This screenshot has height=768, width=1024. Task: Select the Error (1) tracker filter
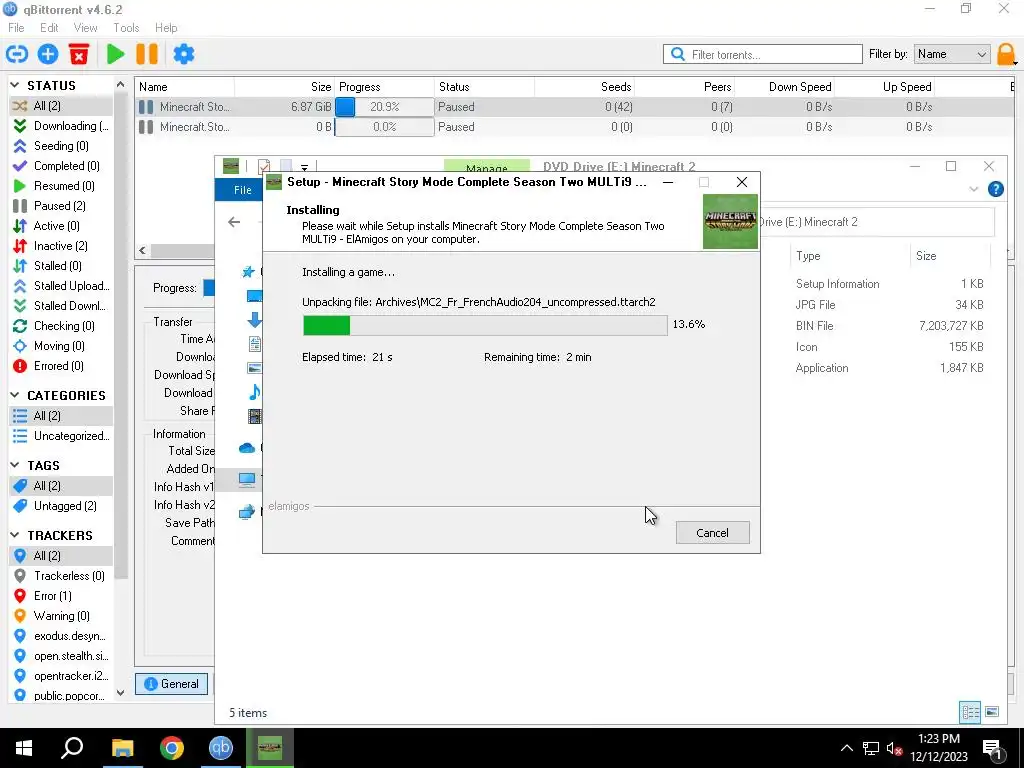61,596
